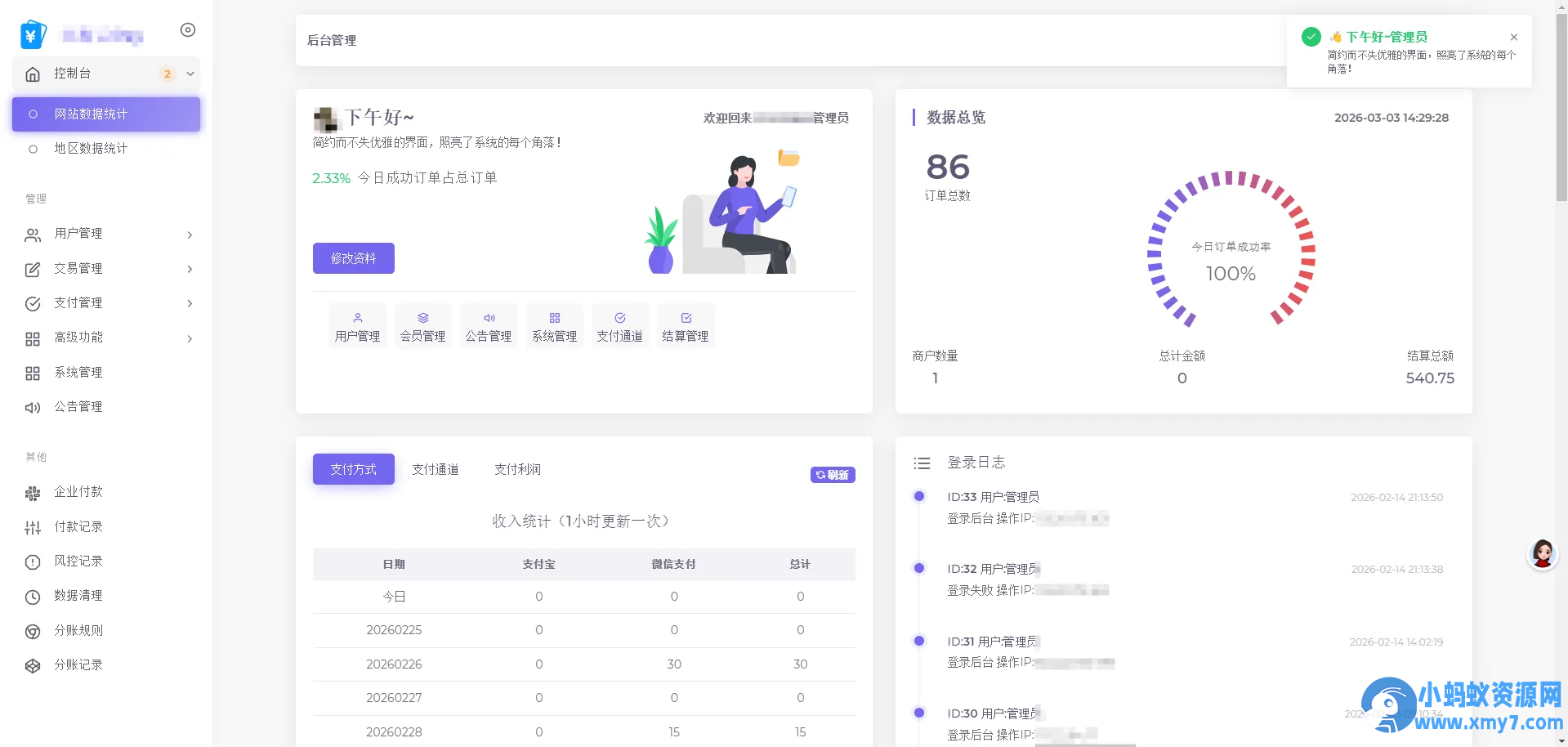Switch to the 支付利润 tab

coord(518,469)
